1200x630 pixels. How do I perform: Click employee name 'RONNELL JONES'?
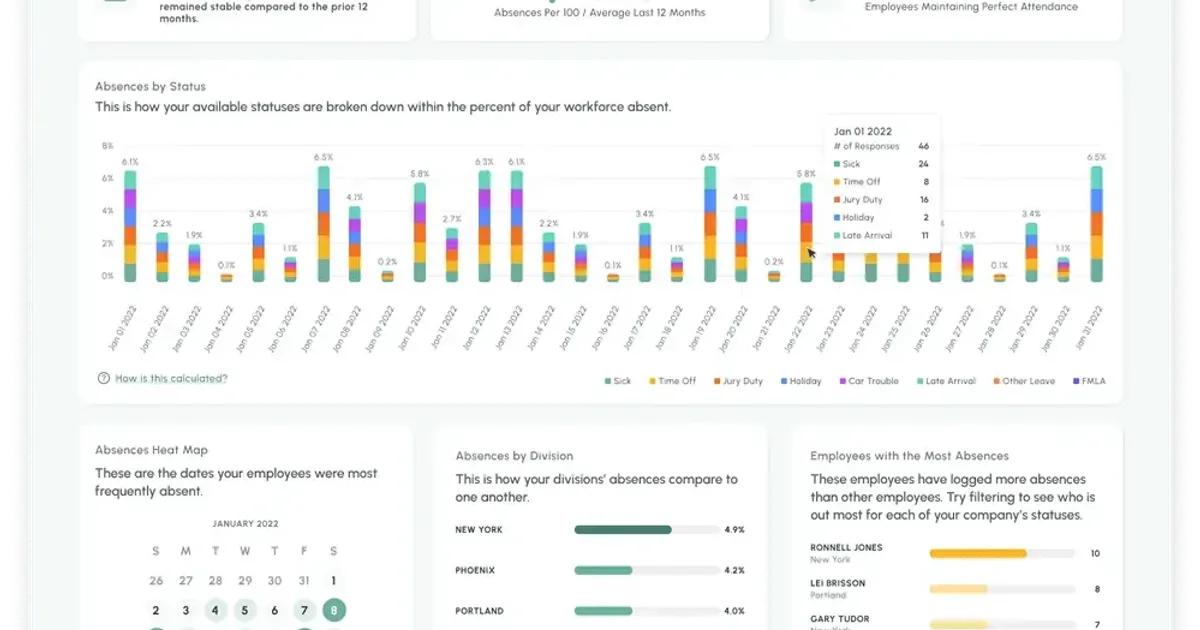click(846, 548)
